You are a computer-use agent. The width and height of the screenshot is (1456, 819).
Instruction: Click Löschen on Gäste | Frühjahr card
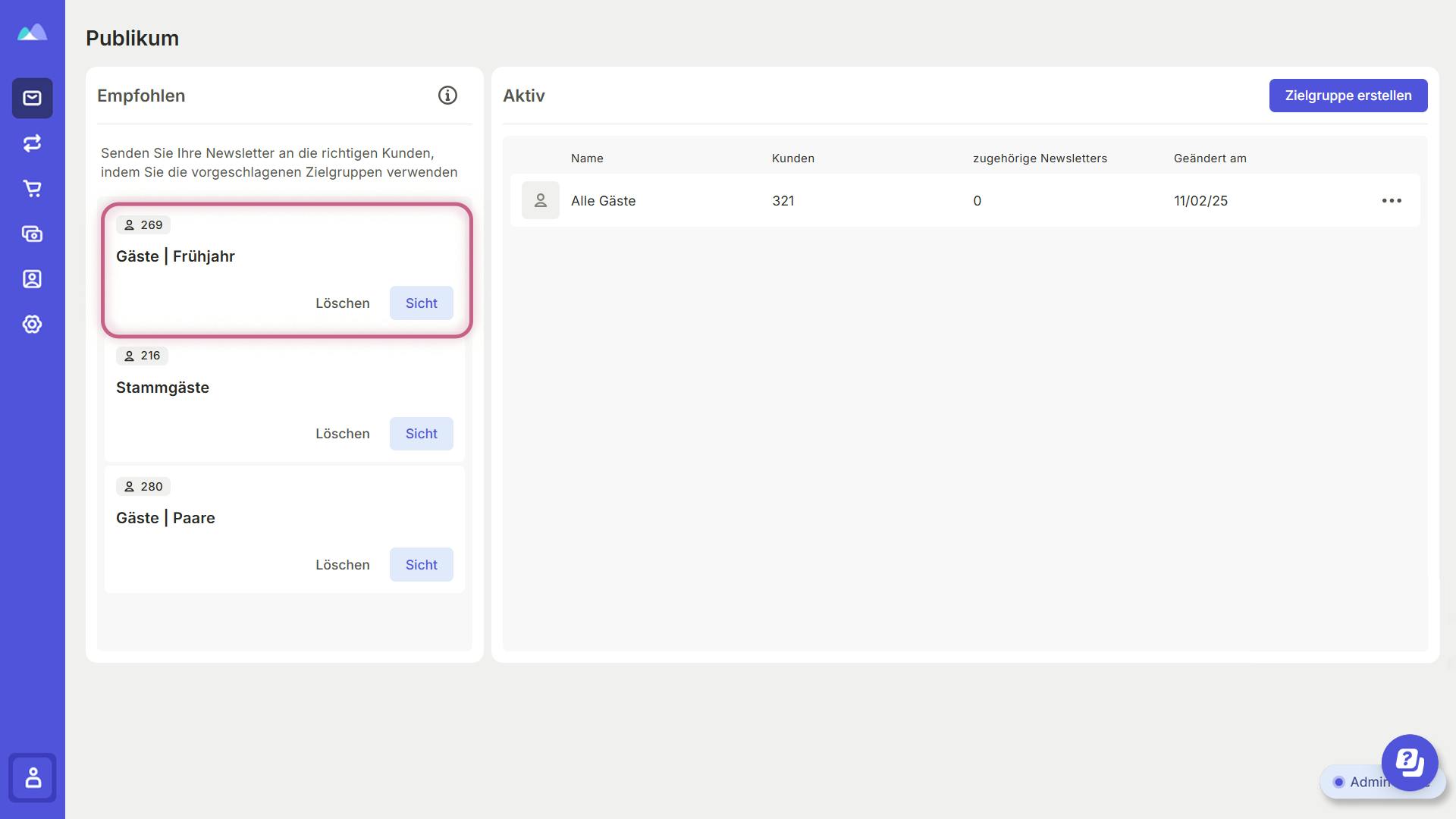(x=343, y=303)
